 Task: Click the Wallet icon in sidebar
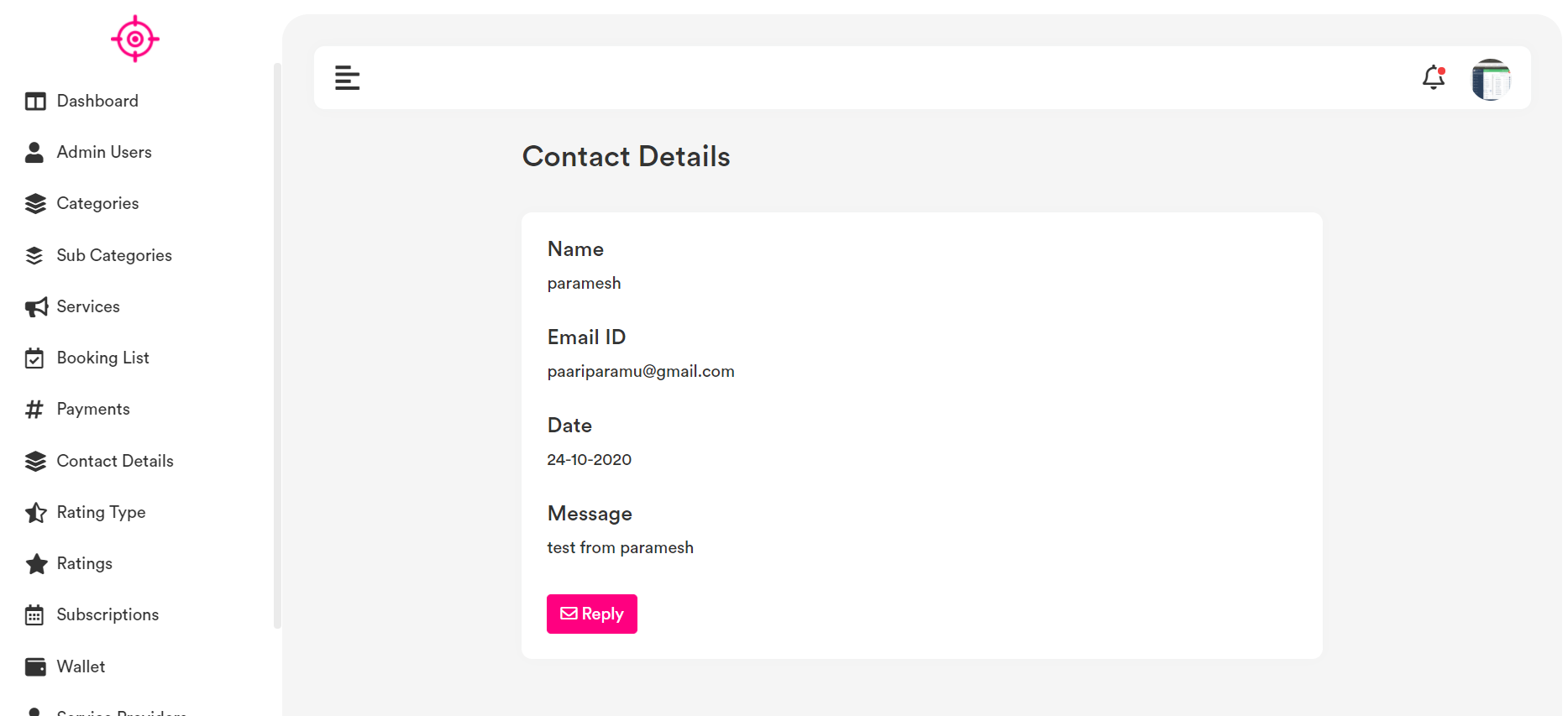tap(36, 667)
